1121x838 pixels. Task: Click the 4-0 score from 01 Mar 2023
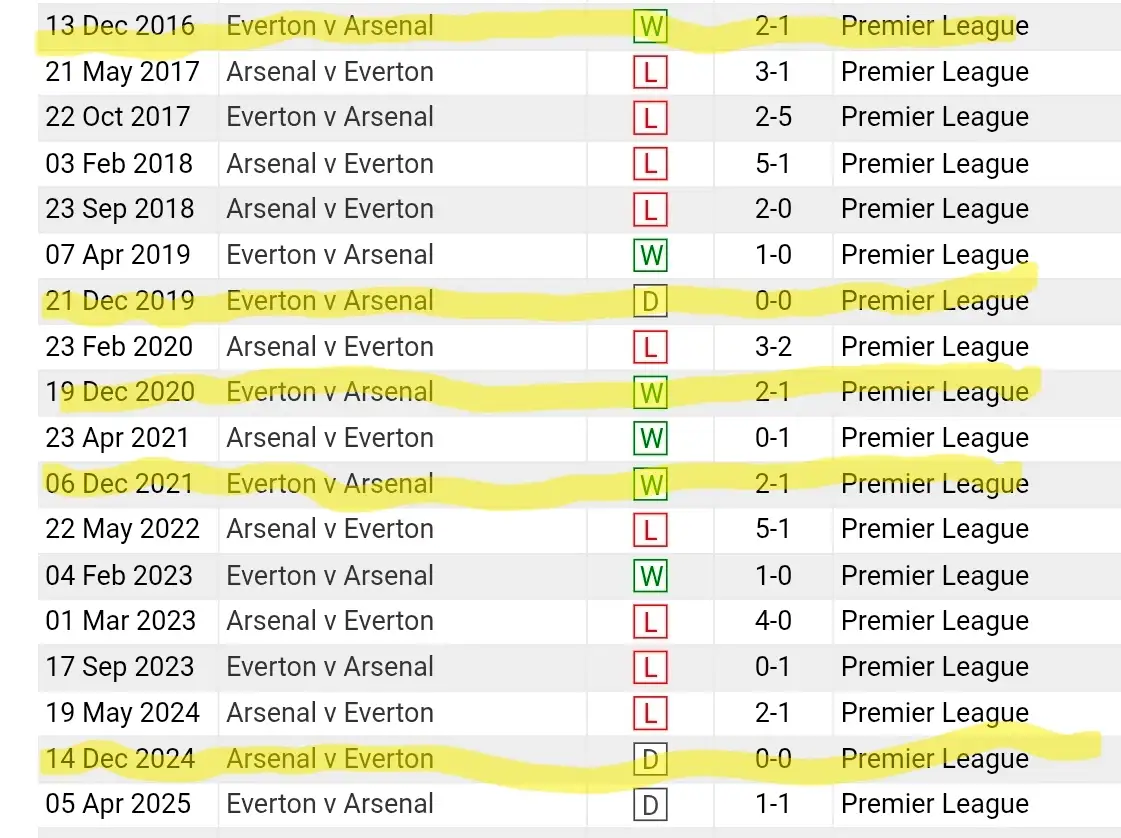point(772,621)
